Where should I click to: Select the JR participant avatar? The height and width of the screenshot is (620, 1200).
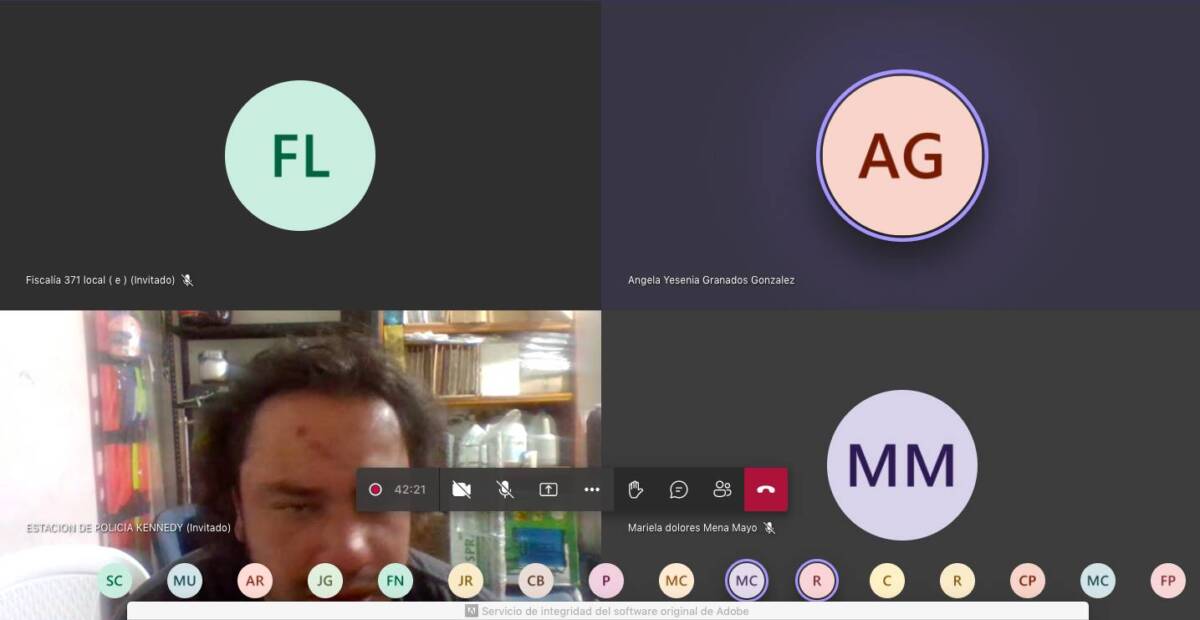pos(465,580)
